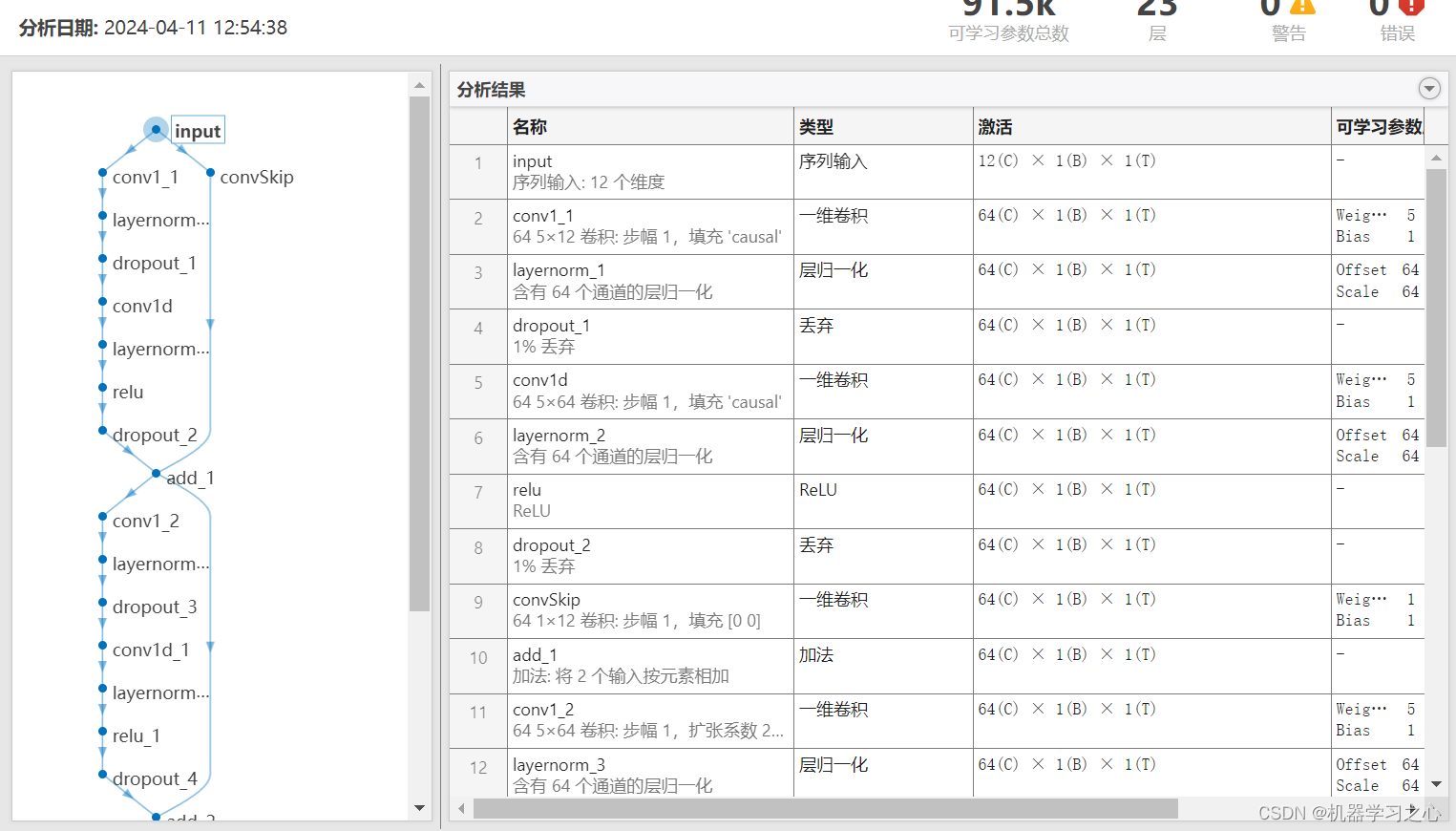Viewport: 1456px width, 831px height.
Task: Click the graph pane vertical scrollbar thumb
Action: click(x=419, y=353)
